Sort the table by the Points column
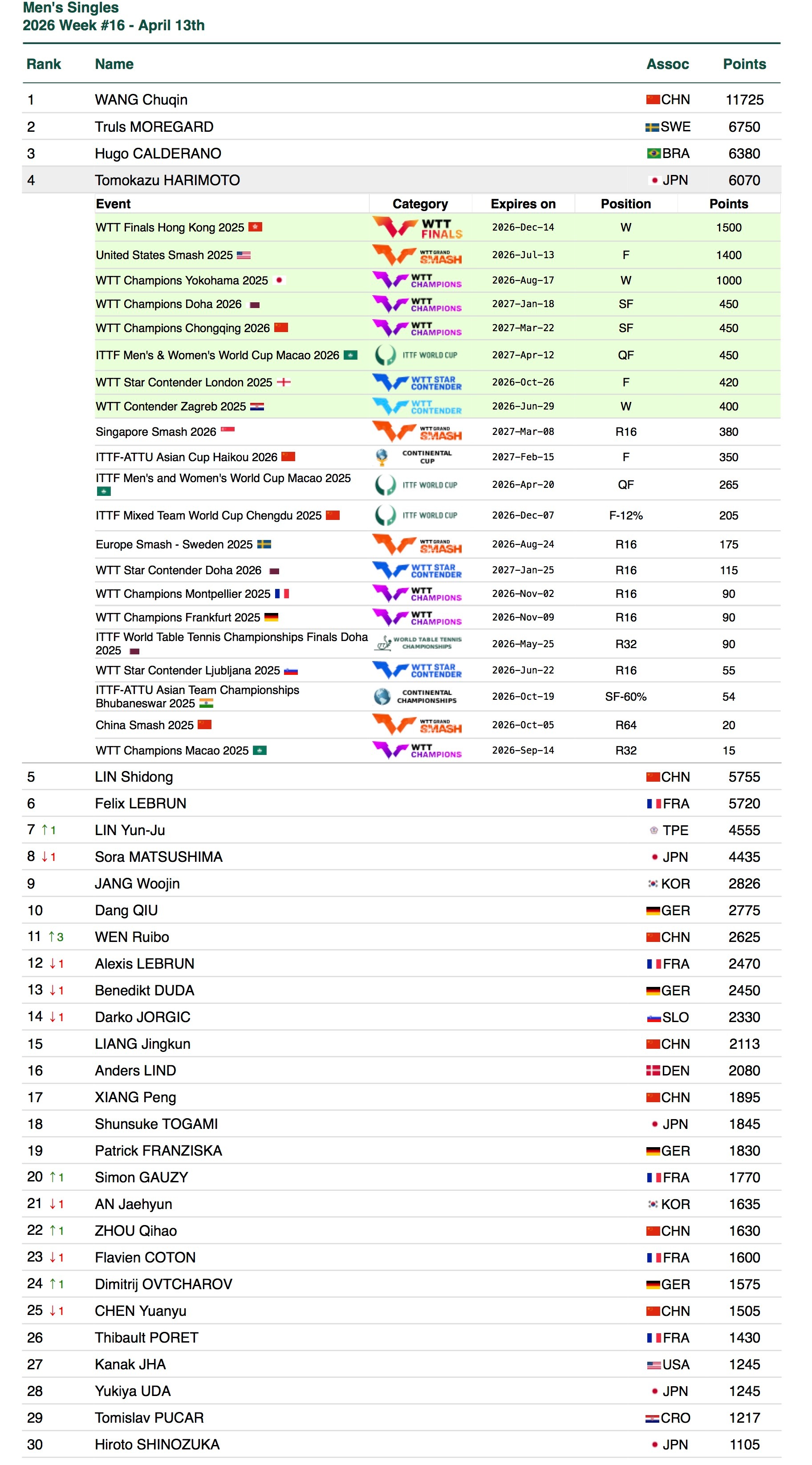The image size is (812, 1465). point(746,64)
